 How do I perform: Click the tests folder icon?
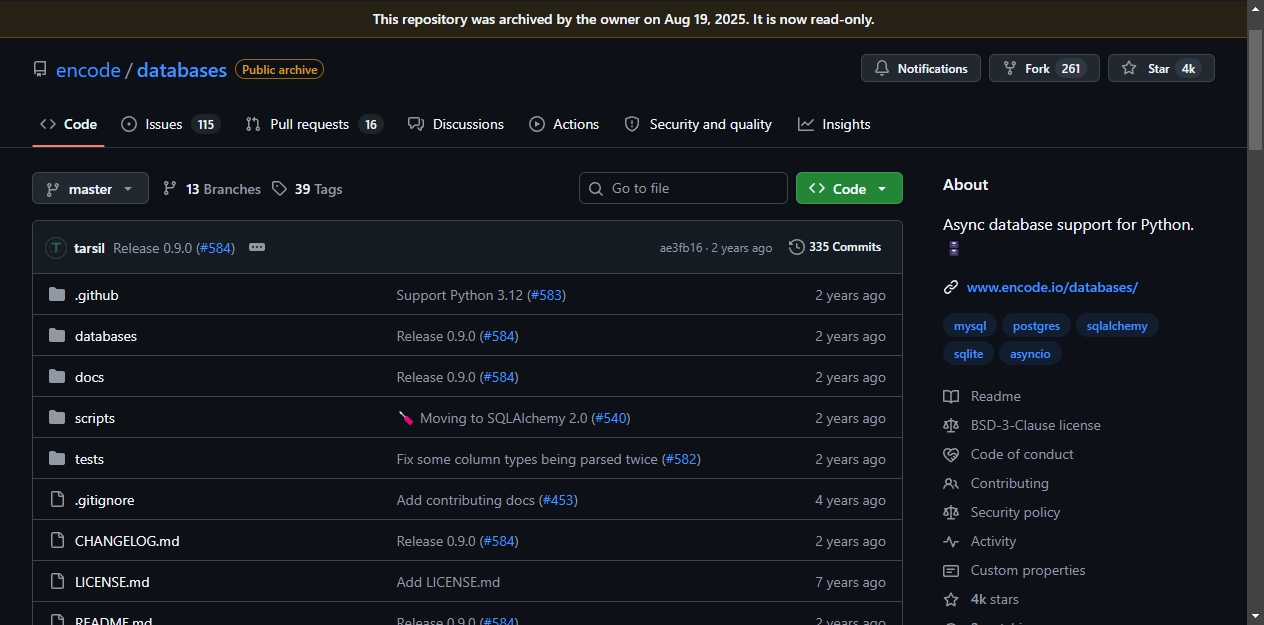tap(57, 459)
